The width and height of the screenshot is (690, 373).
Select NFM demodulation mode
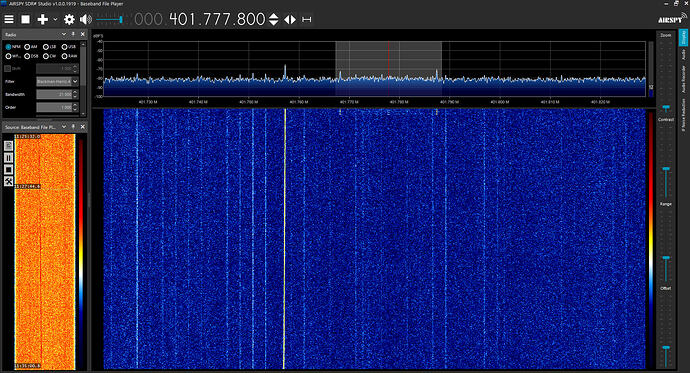pos(13,47)
